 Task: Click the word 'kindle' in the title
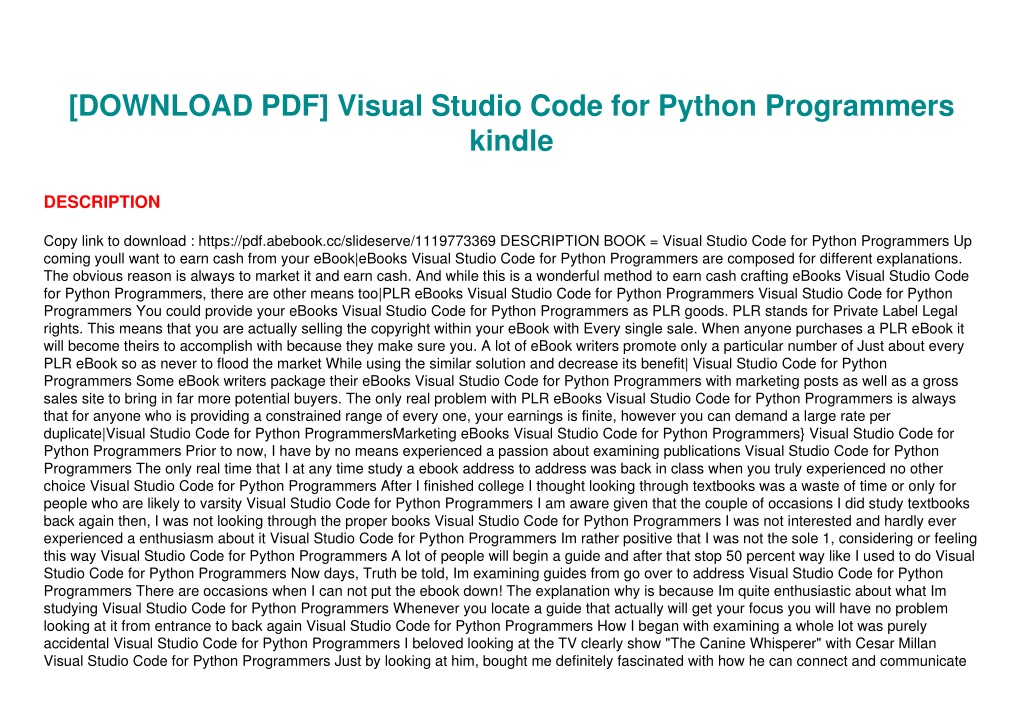pyautogui.click(x=511, y=141)
